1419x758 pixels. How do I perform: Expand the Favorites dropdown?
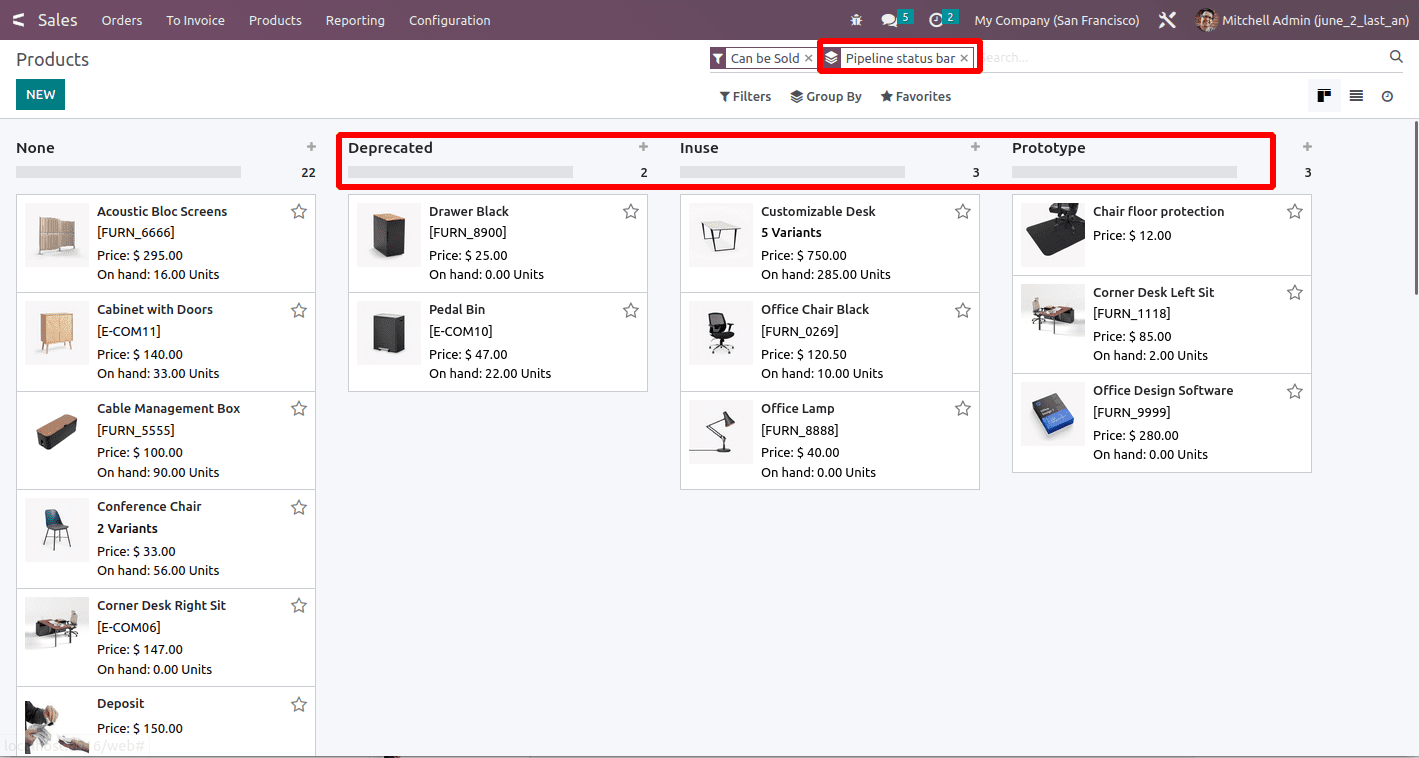915,96
